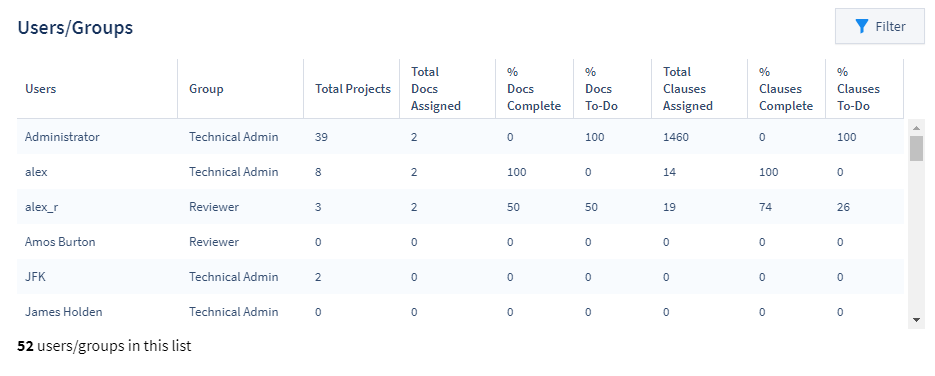Click the vertical scrollbar thumb
The width and height of the screenshot is (935, 376).
[x=917, y=148]
